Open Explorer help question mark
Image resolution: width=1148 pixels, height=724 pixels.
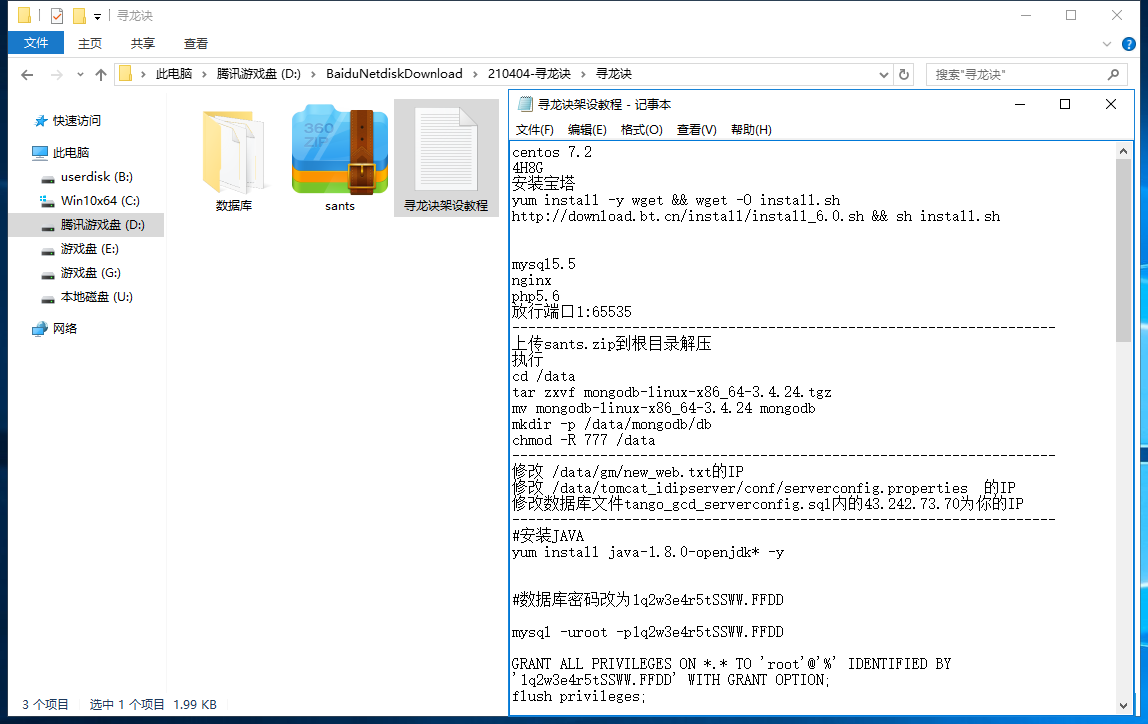tap(1129, 44)
